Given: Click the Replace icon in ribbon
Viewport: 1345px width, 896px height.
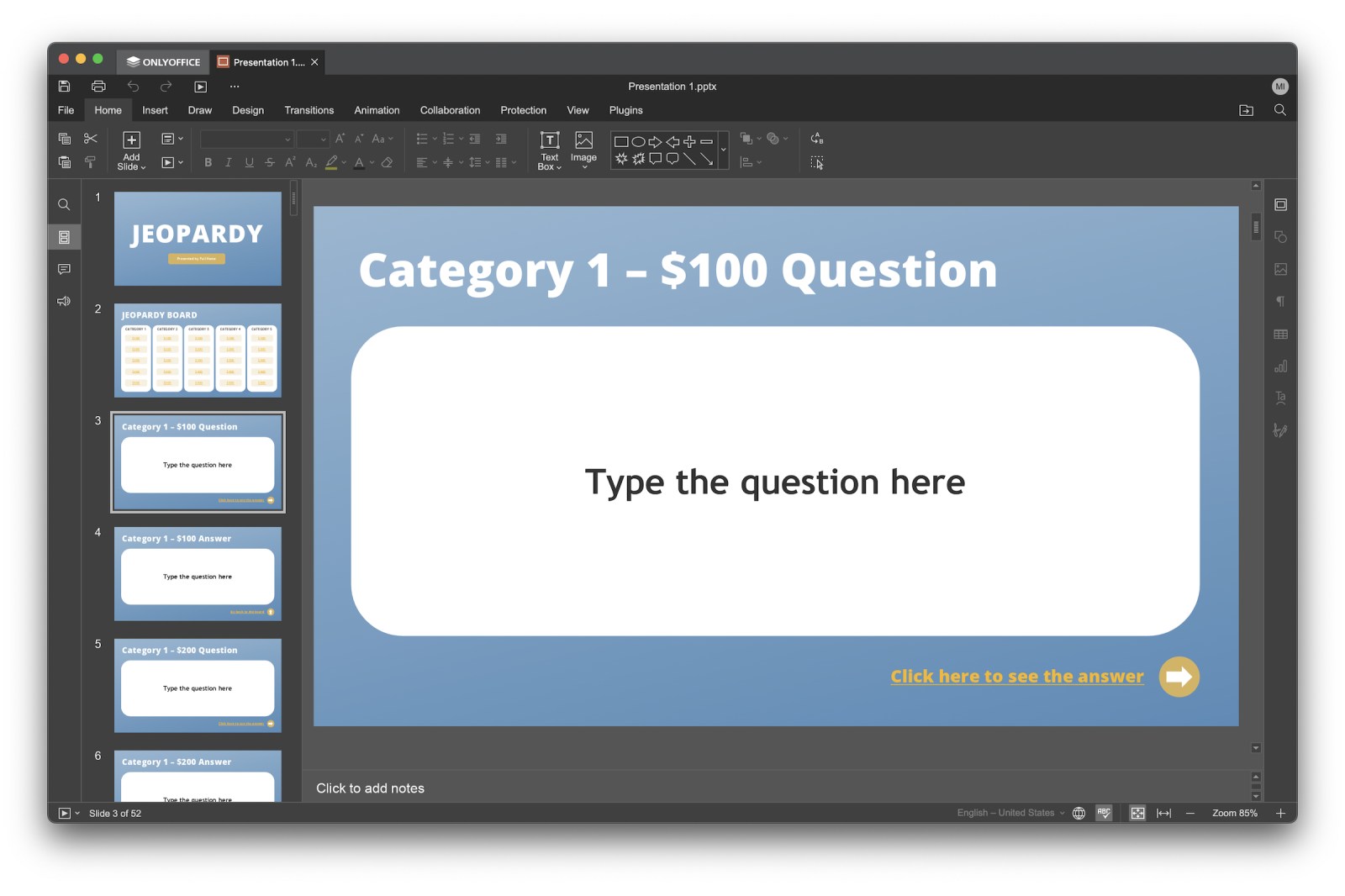Looking at the screenshot, I should tap(816, 139).
